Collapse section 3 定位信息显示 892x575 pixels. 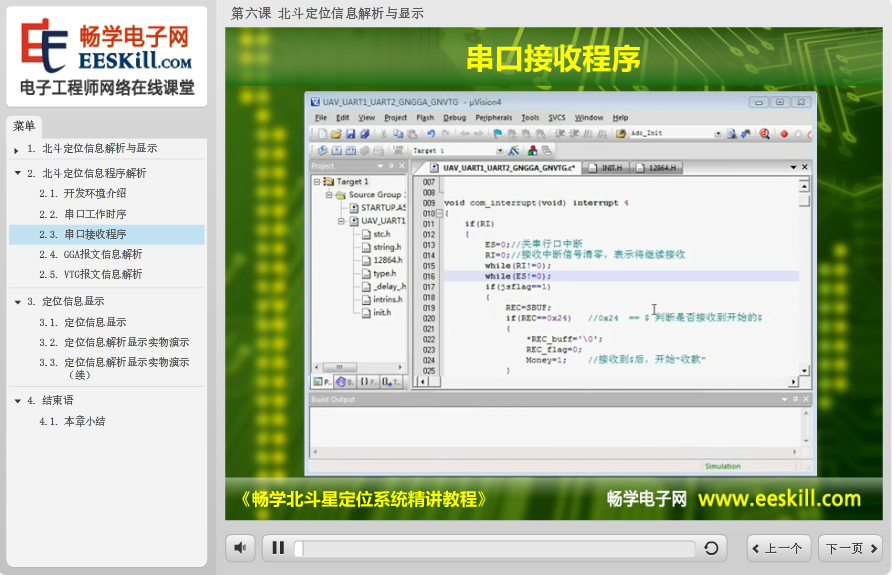tap(18, 302)
